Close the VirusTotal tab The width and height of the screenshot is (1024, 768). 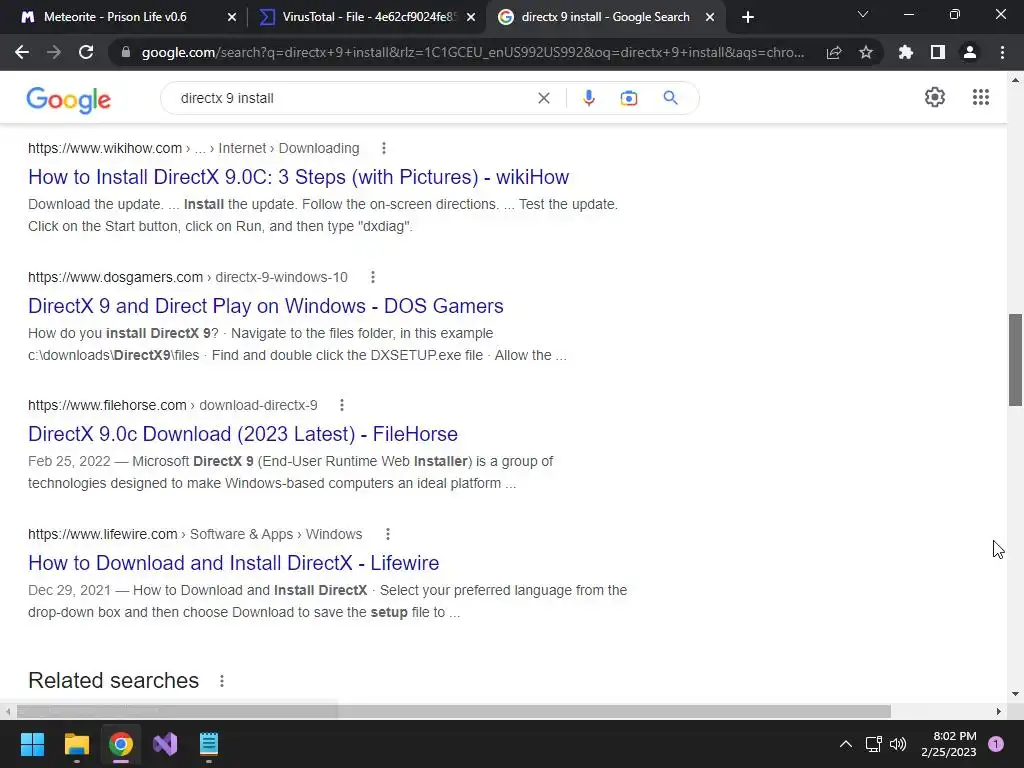[x=471, y=17]
